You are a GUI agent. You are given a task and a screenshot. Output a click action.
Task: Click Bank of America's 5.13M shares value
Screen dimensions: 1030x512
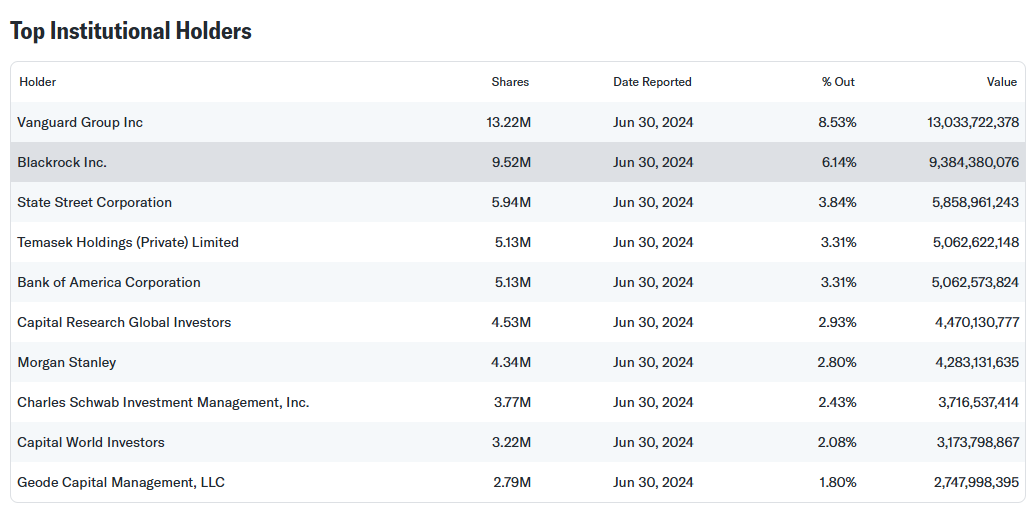point(512,283)
